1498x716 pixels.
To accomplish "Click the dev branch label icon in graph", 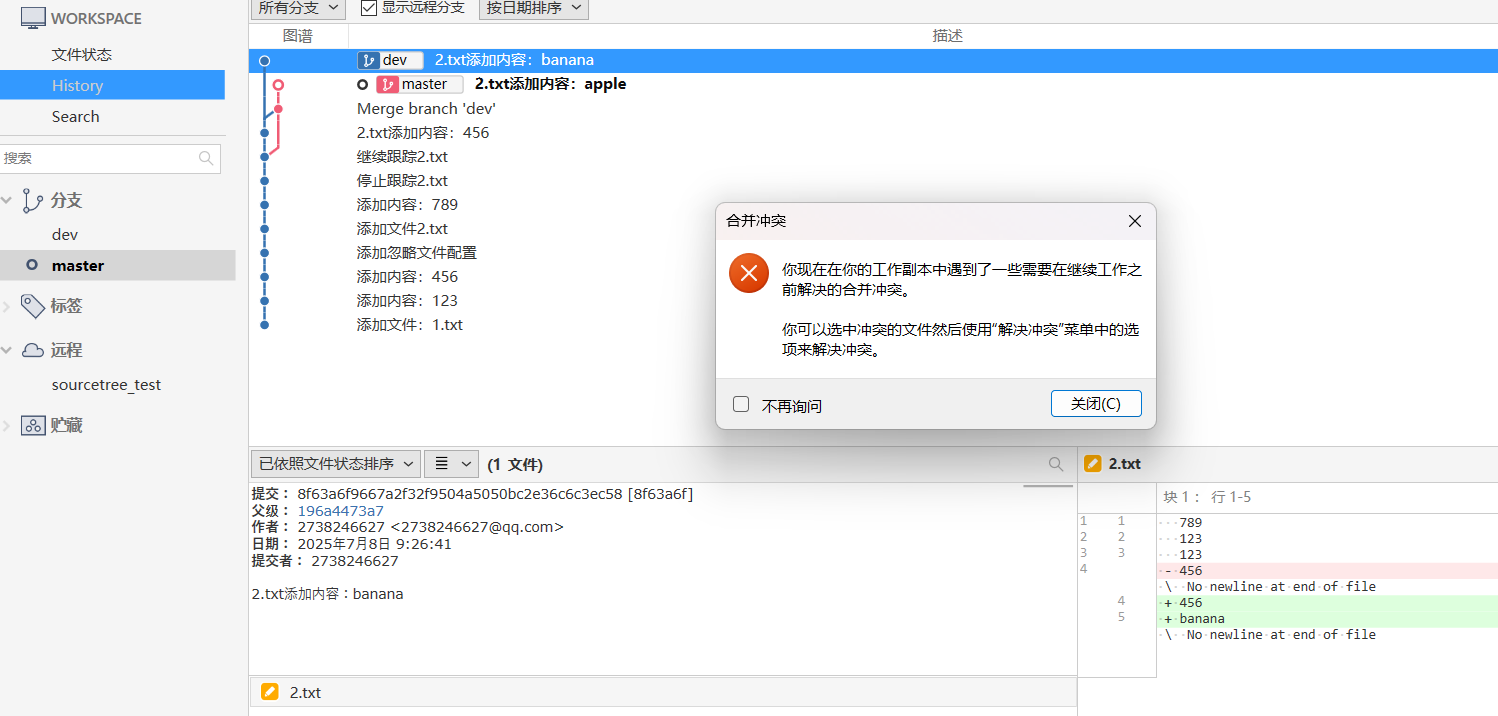I will pyautogui.click(x=368, y=60).
